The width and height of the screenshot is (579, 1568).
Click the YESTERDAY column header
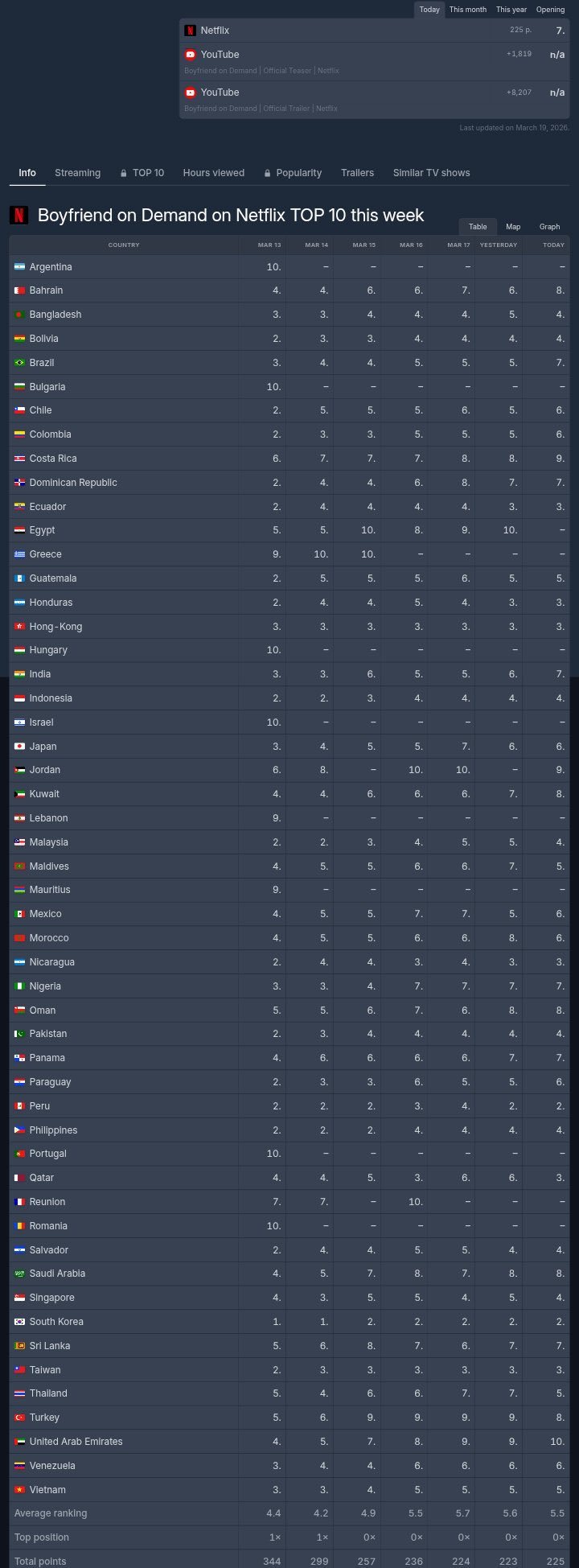499,245
